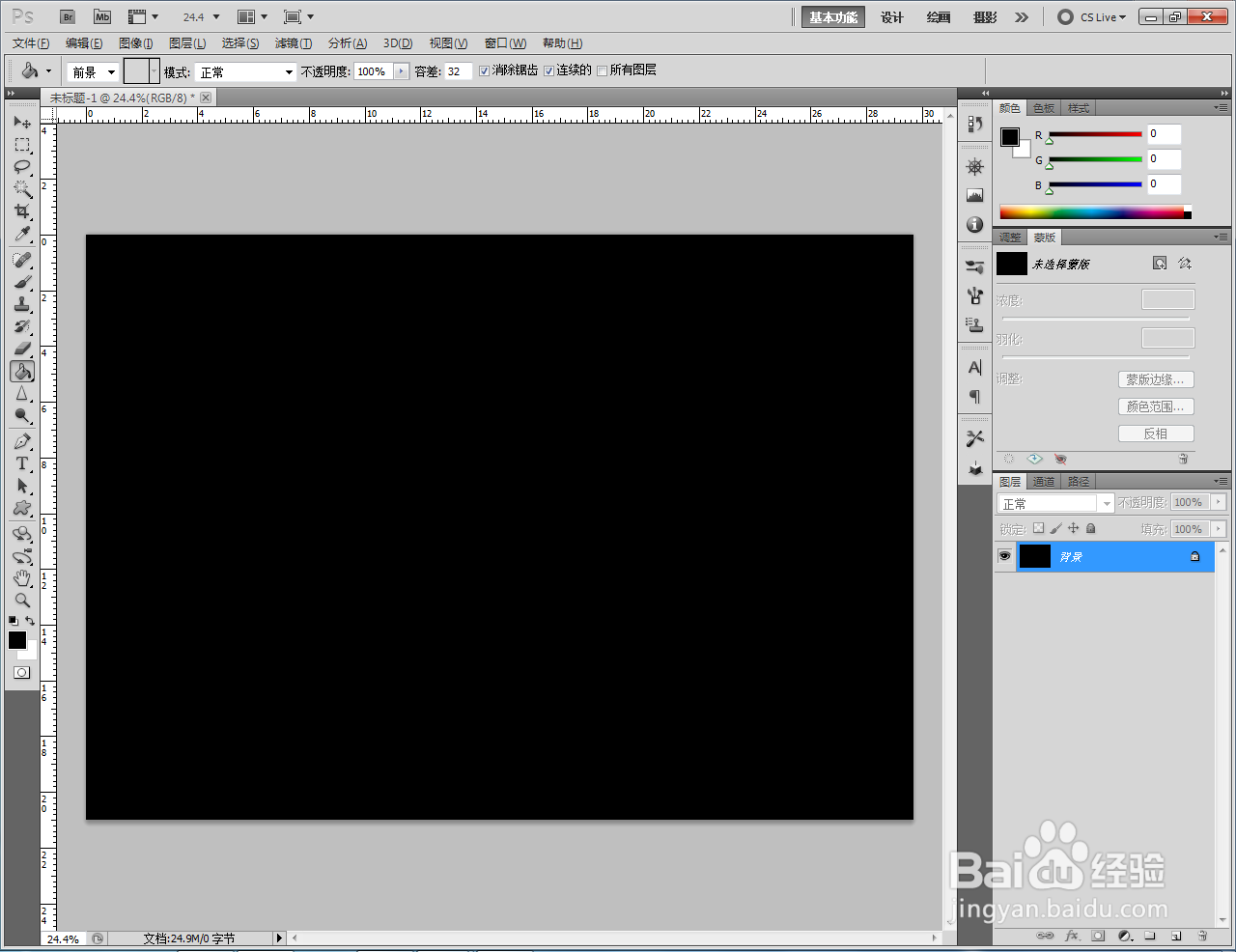1236x952 pixels.
Task: Click the 反相 button
Action: click(x=1156, y=434)
